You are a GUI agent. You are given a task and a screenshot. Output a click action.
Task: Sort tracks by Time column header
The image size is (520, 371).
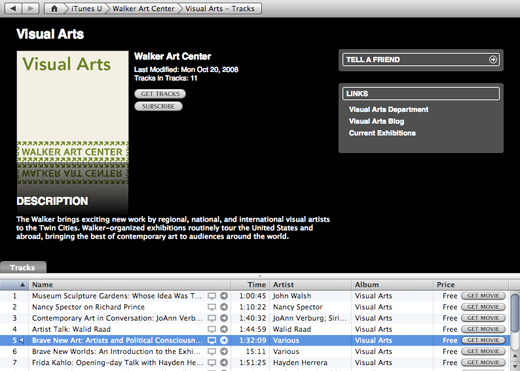[x=250, y=285]
